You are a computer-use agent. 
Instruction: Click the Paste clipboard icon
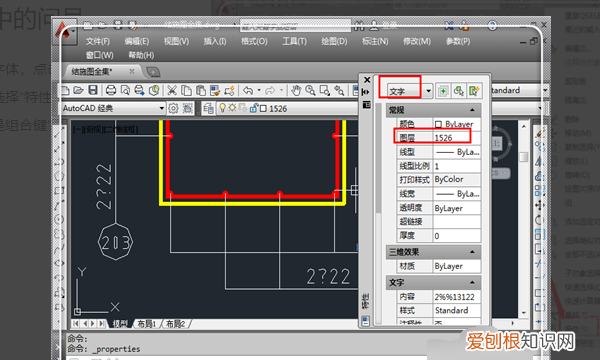(x=201, y=91)
